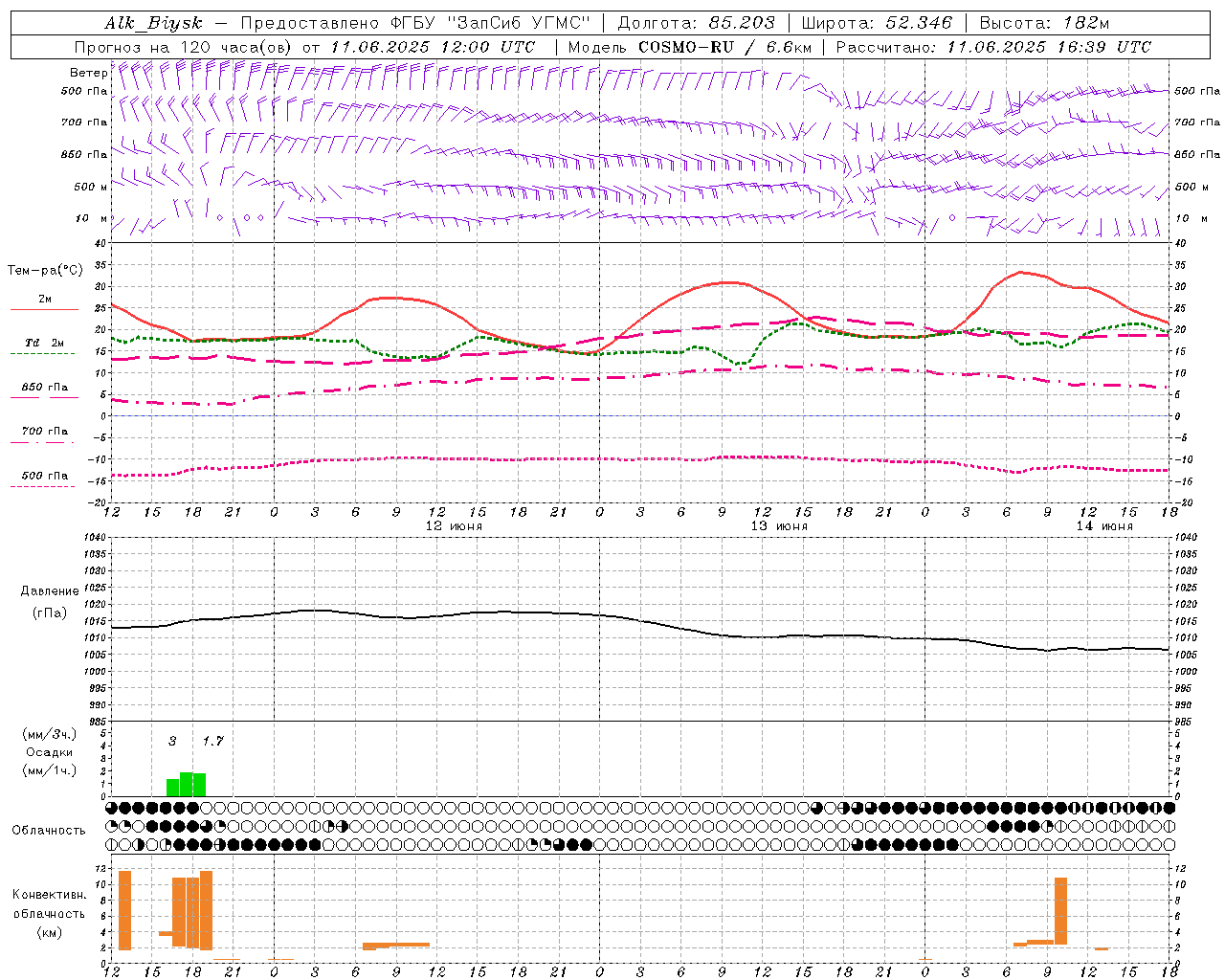Click the tall orange convective bar on 14 июня
Viewport: 1225px width, 980px height.
[1060, 911]
